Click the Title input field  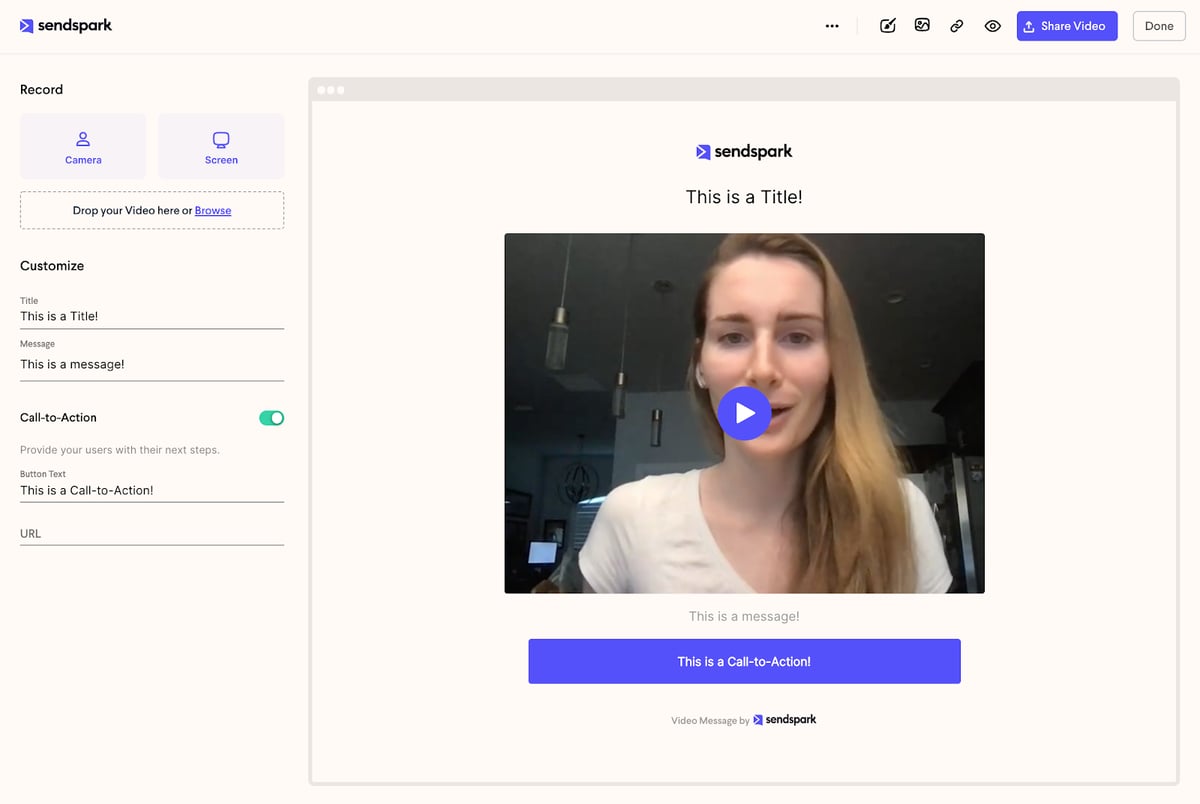150,315
